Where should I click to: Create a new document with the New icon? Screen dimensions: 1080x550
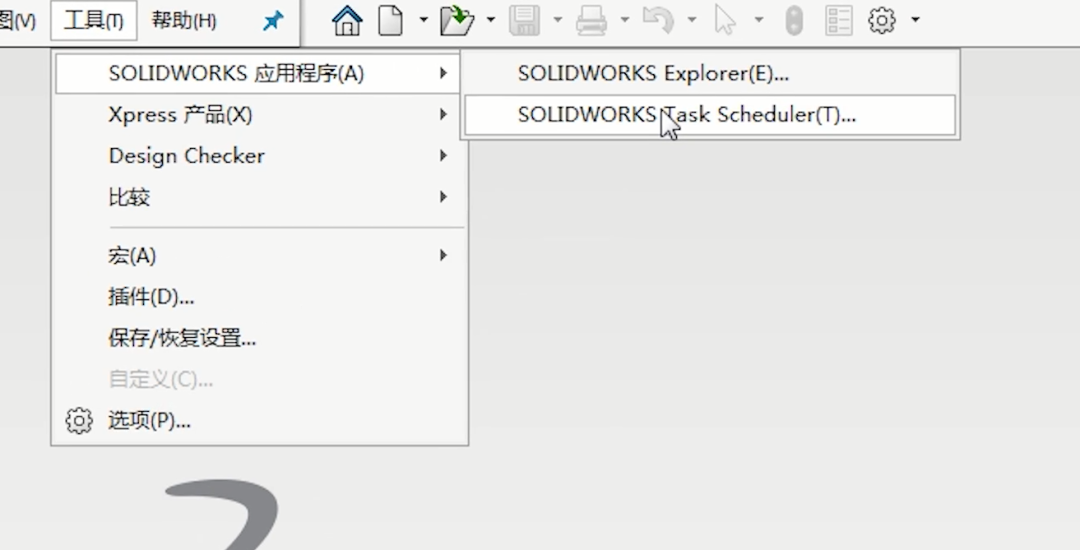(x=391, y=21)
